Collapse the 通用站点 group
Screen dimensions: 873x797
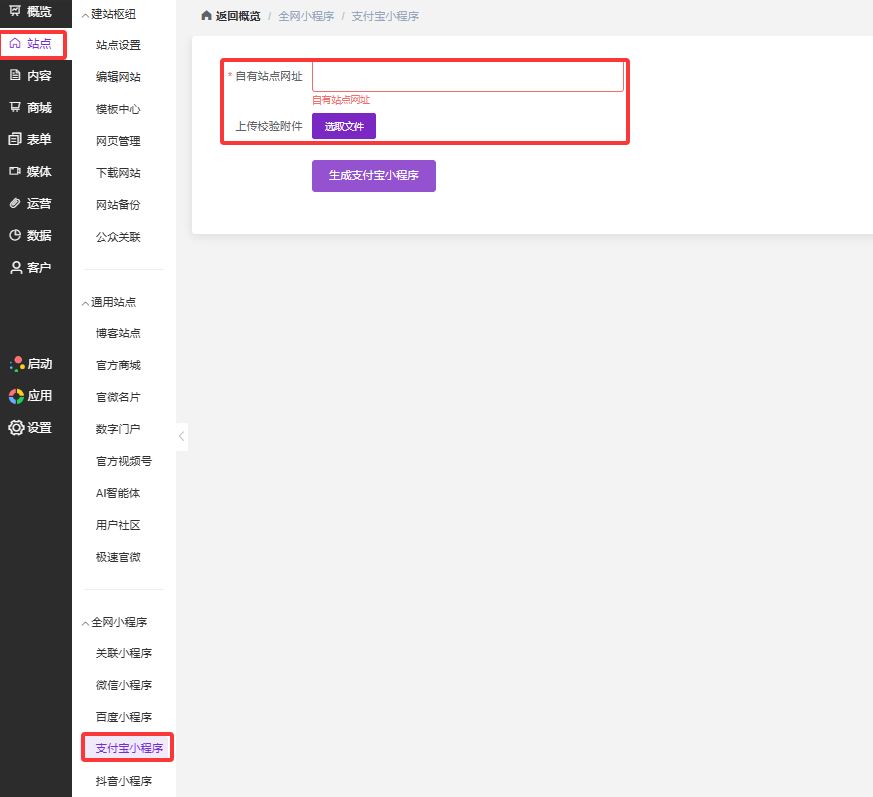pyautogui.click(x=85, y=301)
